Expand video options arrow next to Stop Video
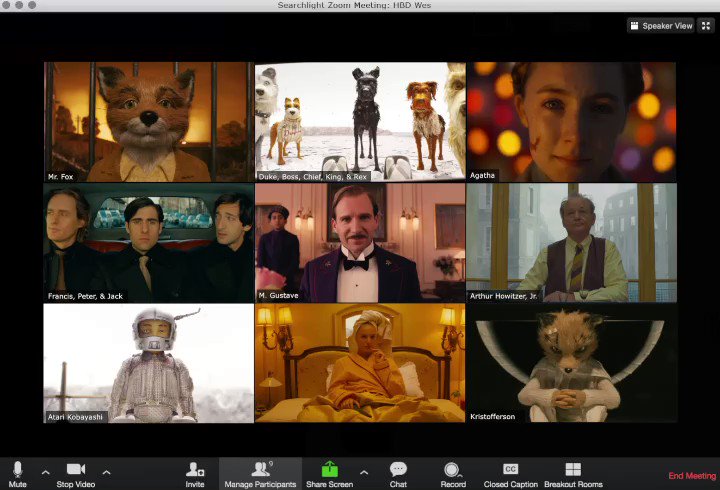This screenshot has width=720, height=490. click(106, 472)
